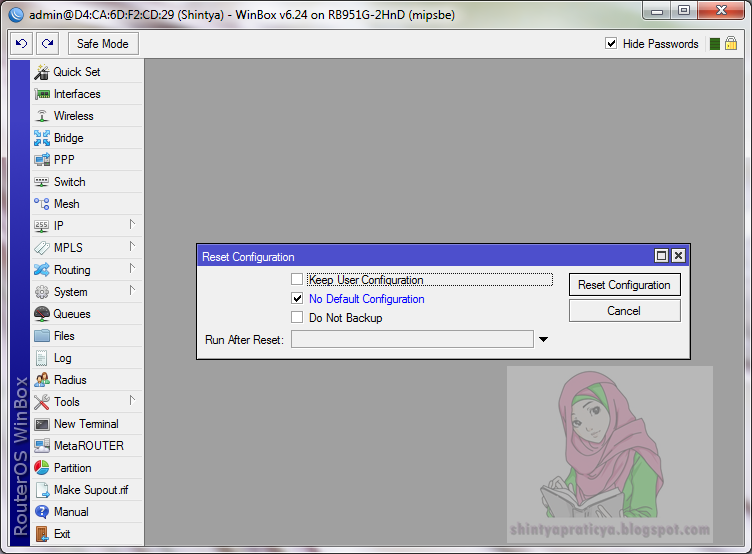This screenshot has width=752, height=554.
Task: Click Cancel in Reset Configuration dialog
Action: click(x=624, y=311)
